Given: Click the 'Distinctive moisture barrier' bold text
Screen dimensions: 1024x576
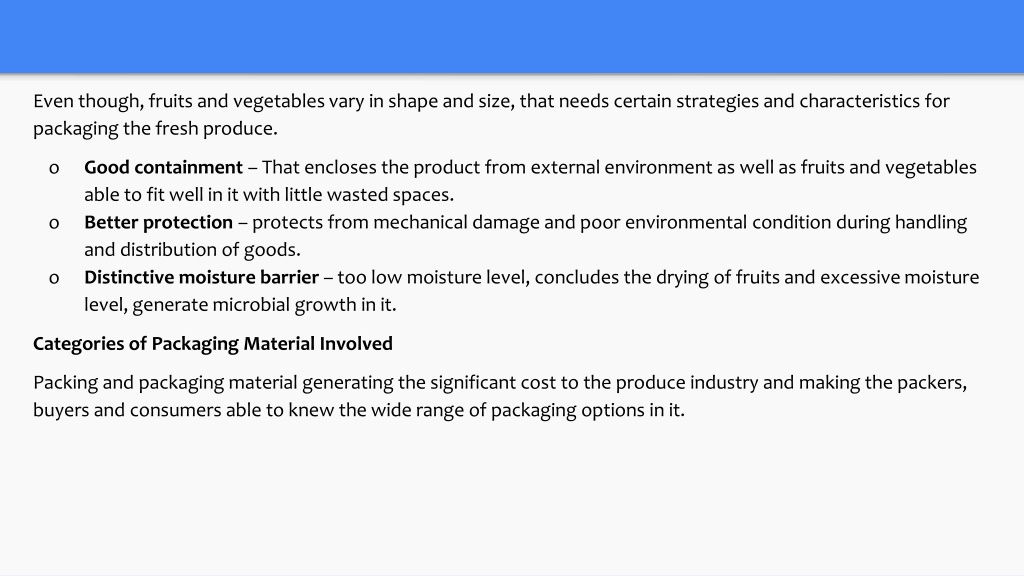Looking at the screenshot, I should pyautogui.click(x=201, y=277).
